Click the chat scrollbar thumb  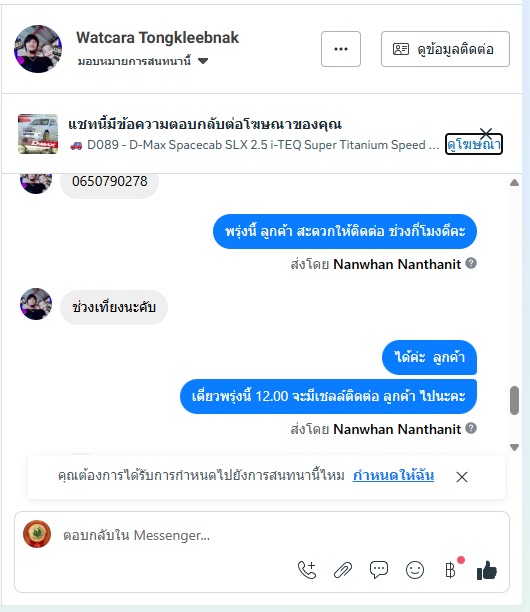514,400
